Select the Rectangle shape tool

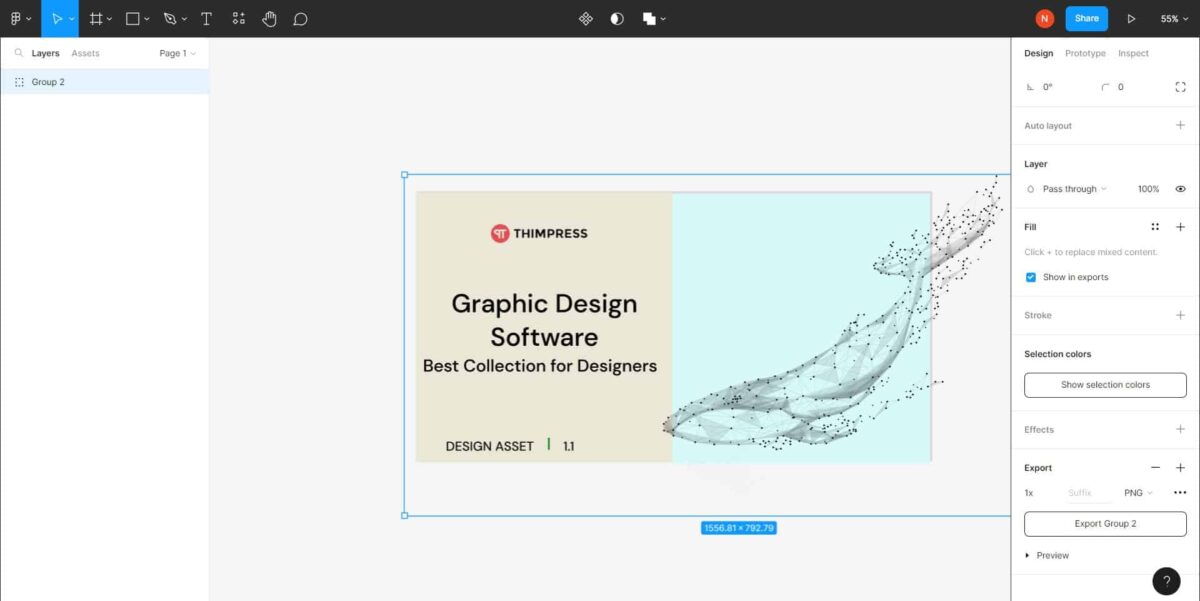tap(131, 18)
